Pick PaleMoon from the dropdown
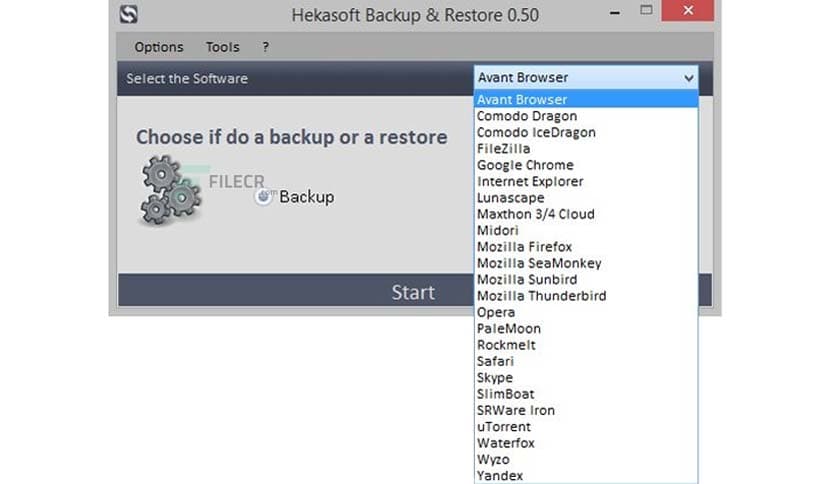836x484 pixels. [586, 328]
